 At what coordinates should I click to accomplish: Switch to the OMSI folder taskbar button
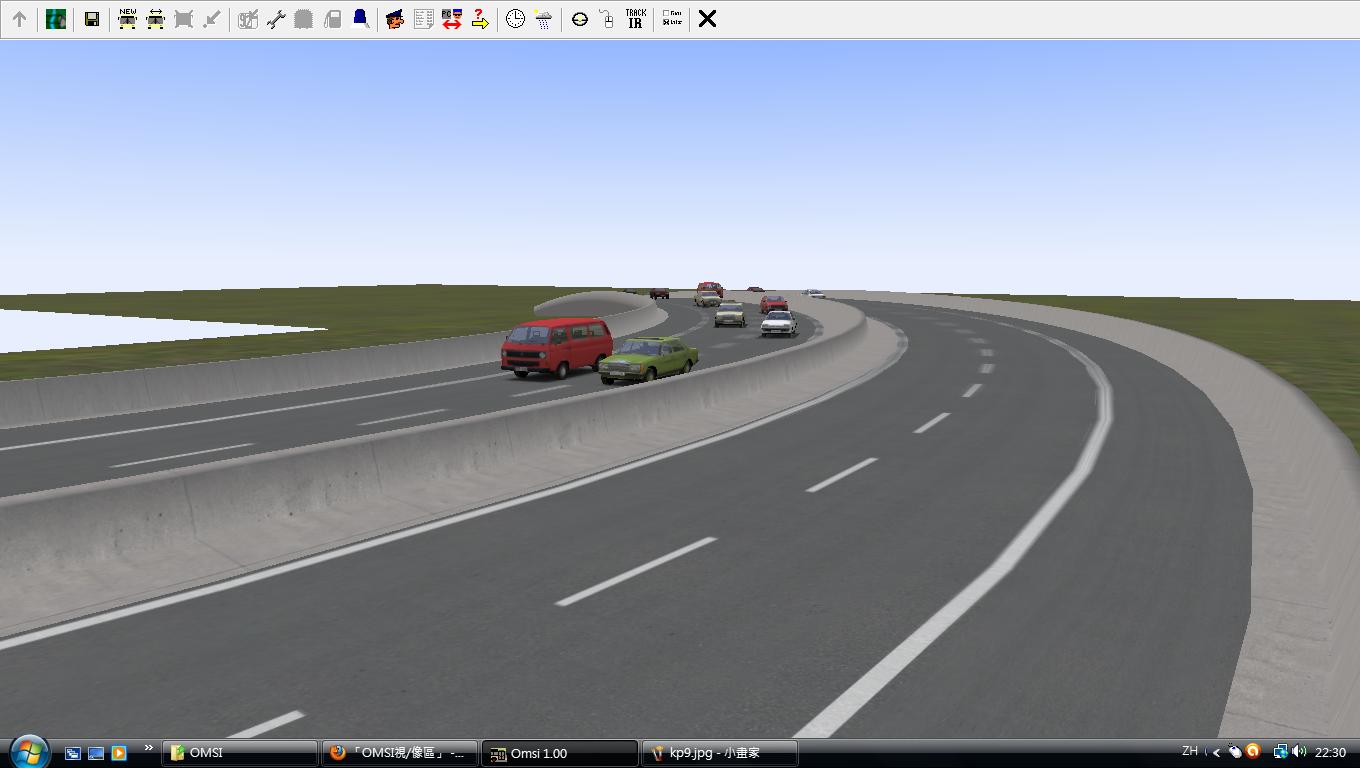pyautogui.click(x=240, y=753)
